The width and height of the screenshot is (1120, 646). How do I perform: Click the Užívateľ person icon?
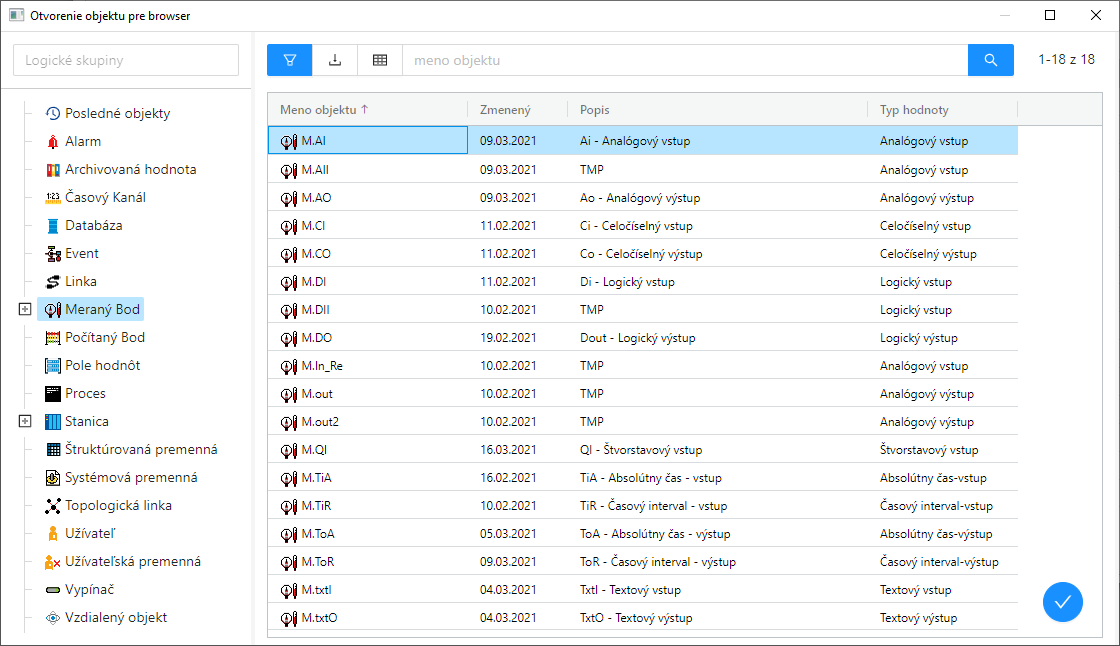point(53,534)
